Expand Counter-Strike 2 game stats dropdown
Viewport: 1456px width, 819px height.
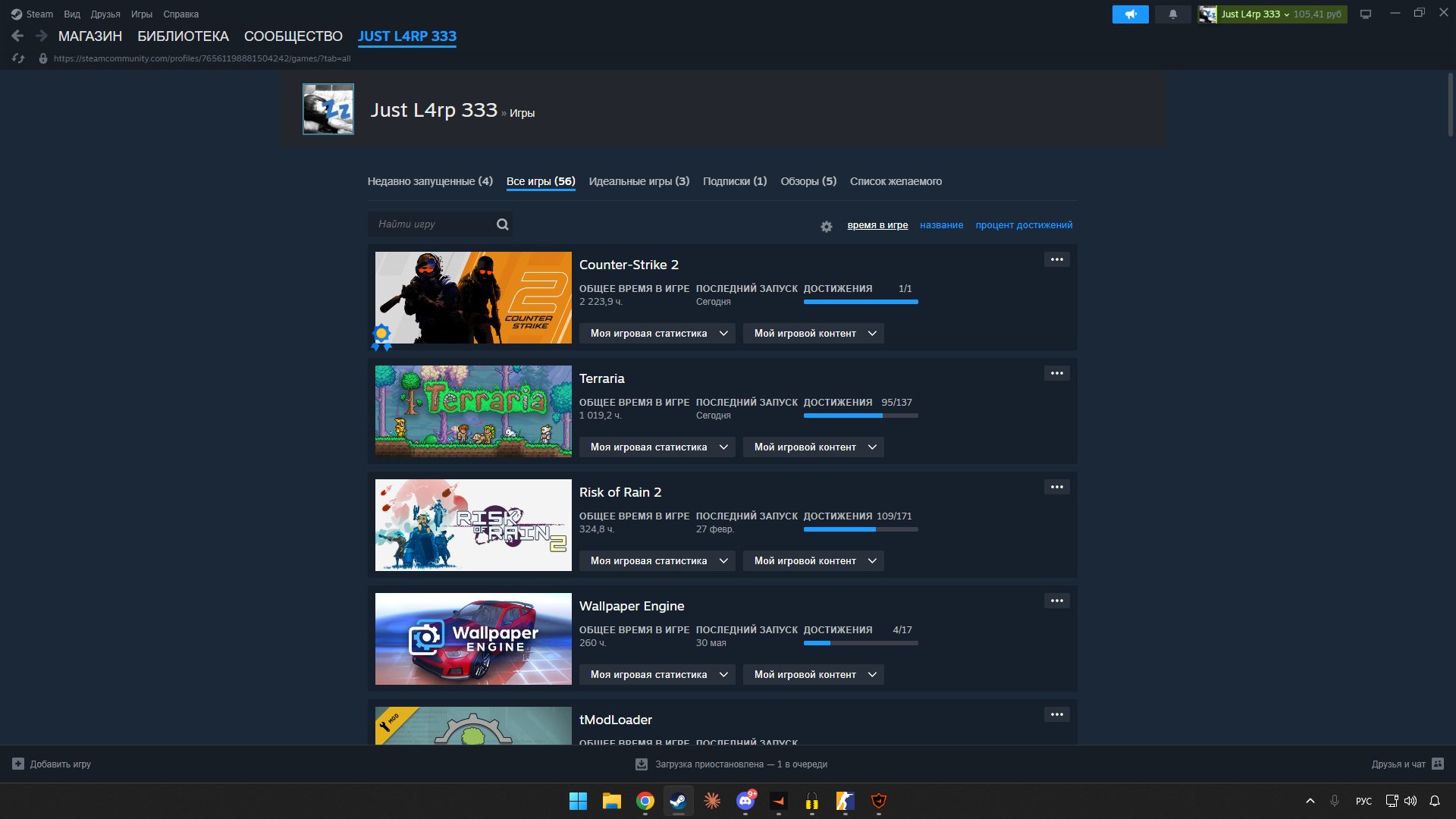657,334
